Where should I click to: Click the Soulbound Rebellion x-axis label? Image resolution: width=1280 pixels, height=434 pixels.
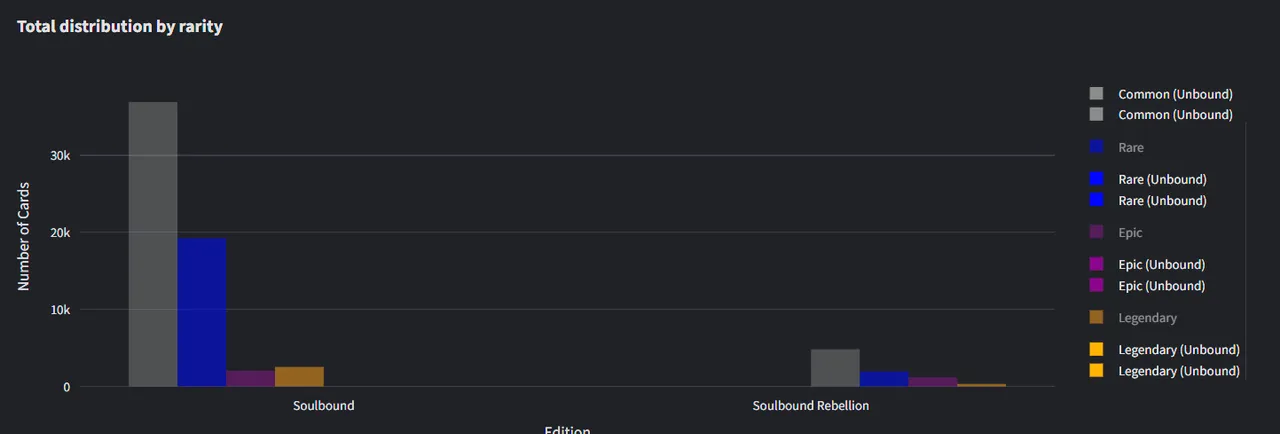[811, 406]
